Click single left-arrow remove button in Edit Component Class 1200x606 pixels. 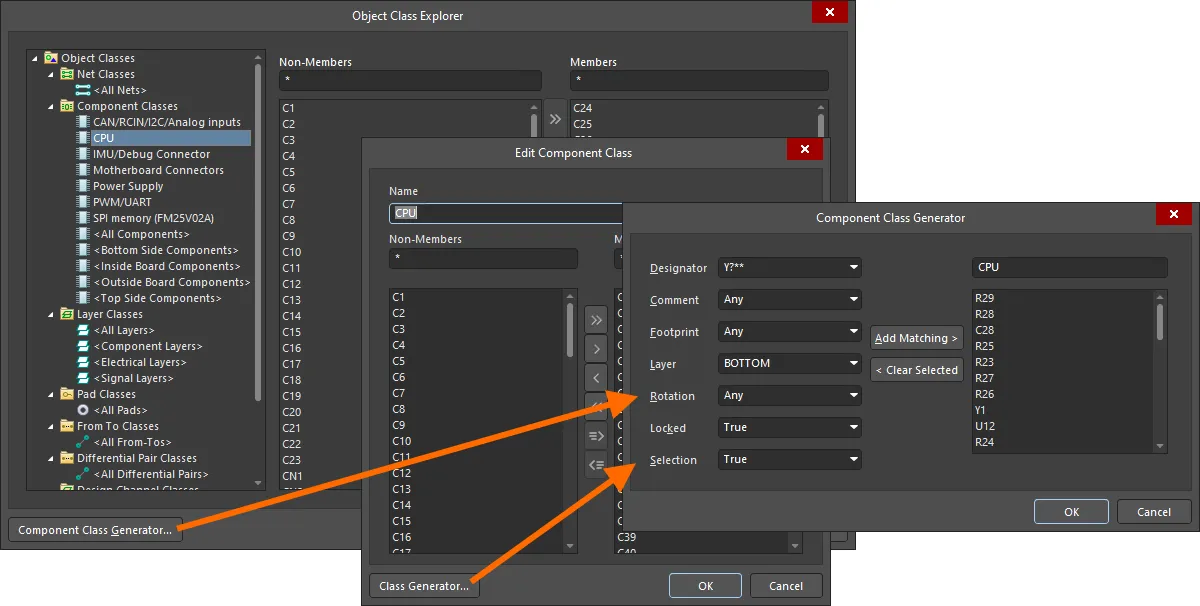(597, 378)
